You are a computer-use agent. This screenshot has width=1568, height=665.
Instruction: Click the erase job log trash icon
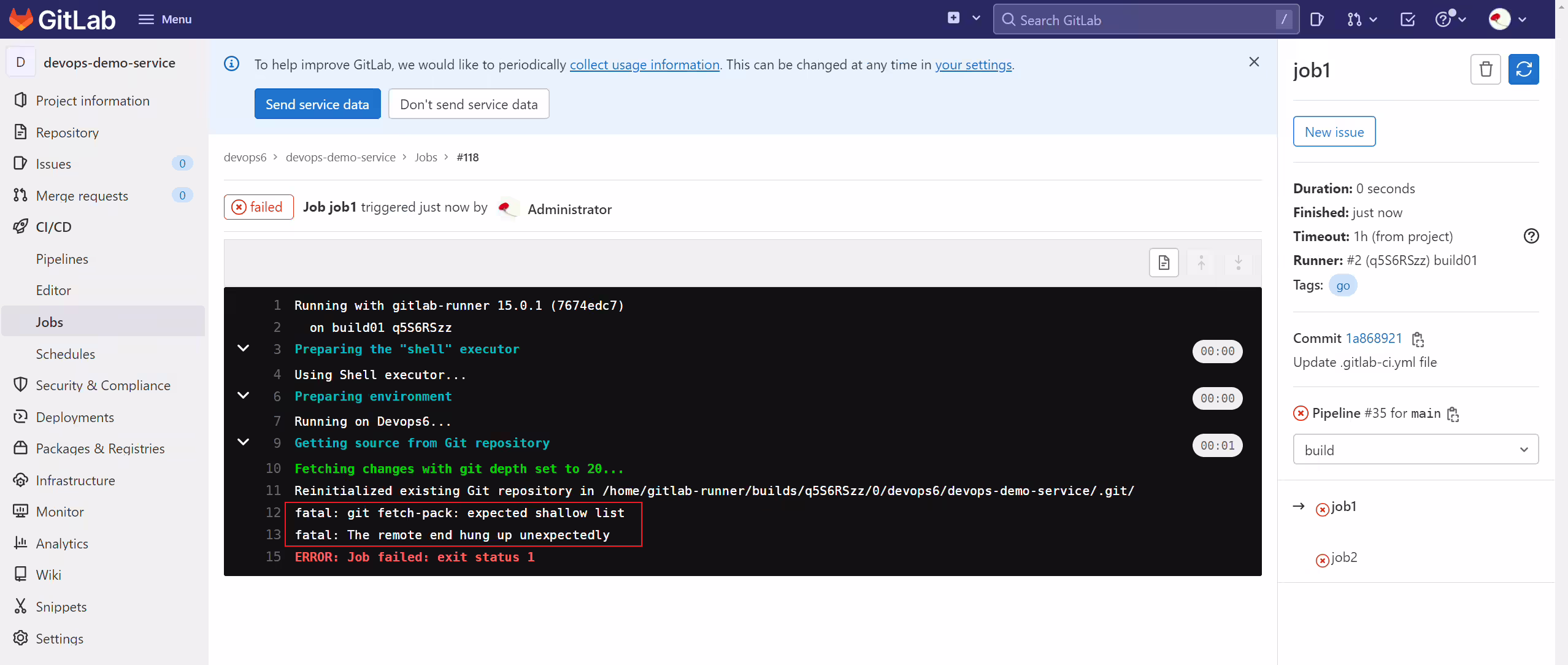[1485, 69]
